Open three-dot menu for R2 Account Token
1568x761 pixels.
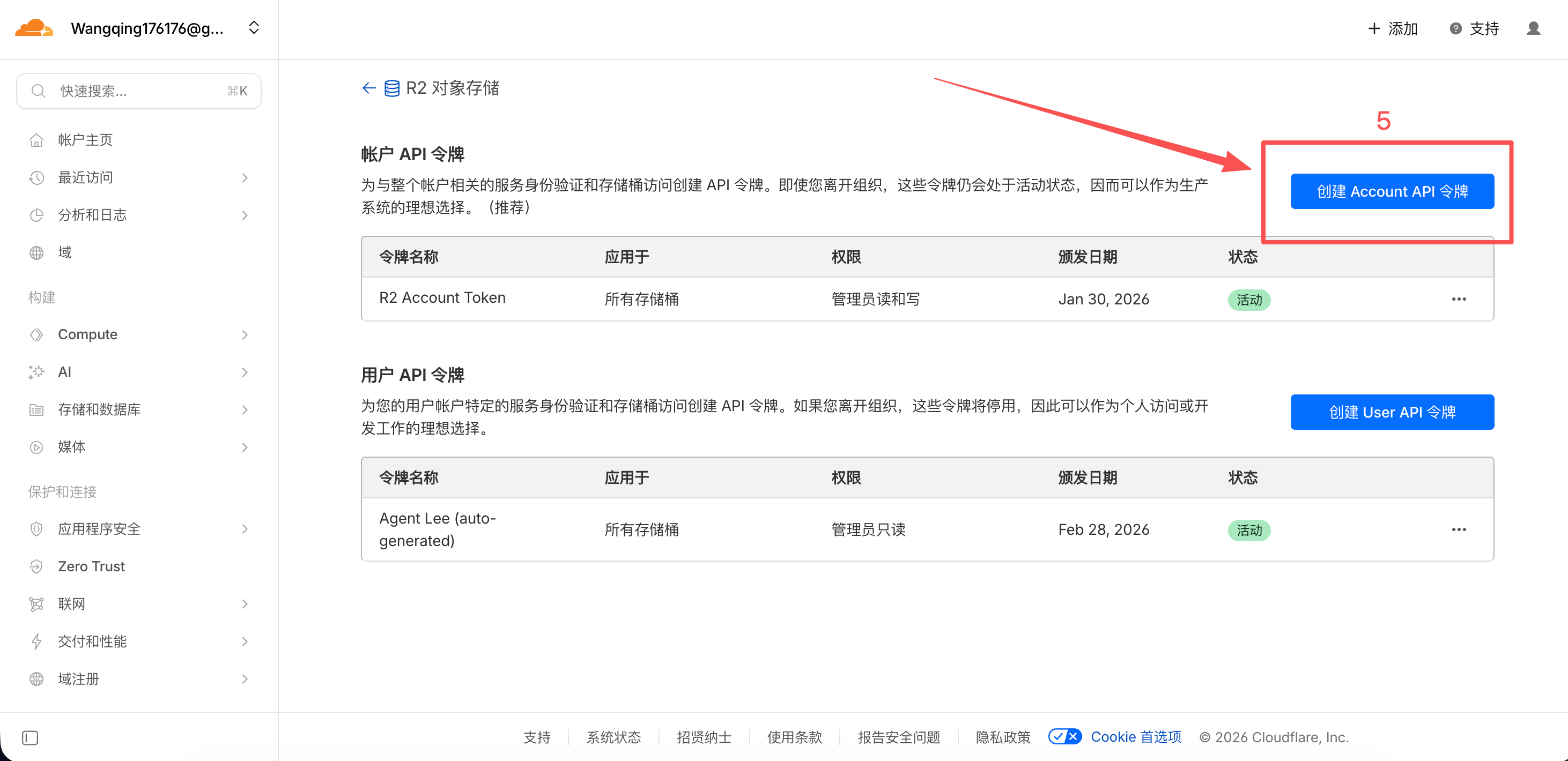point(1459,299)
